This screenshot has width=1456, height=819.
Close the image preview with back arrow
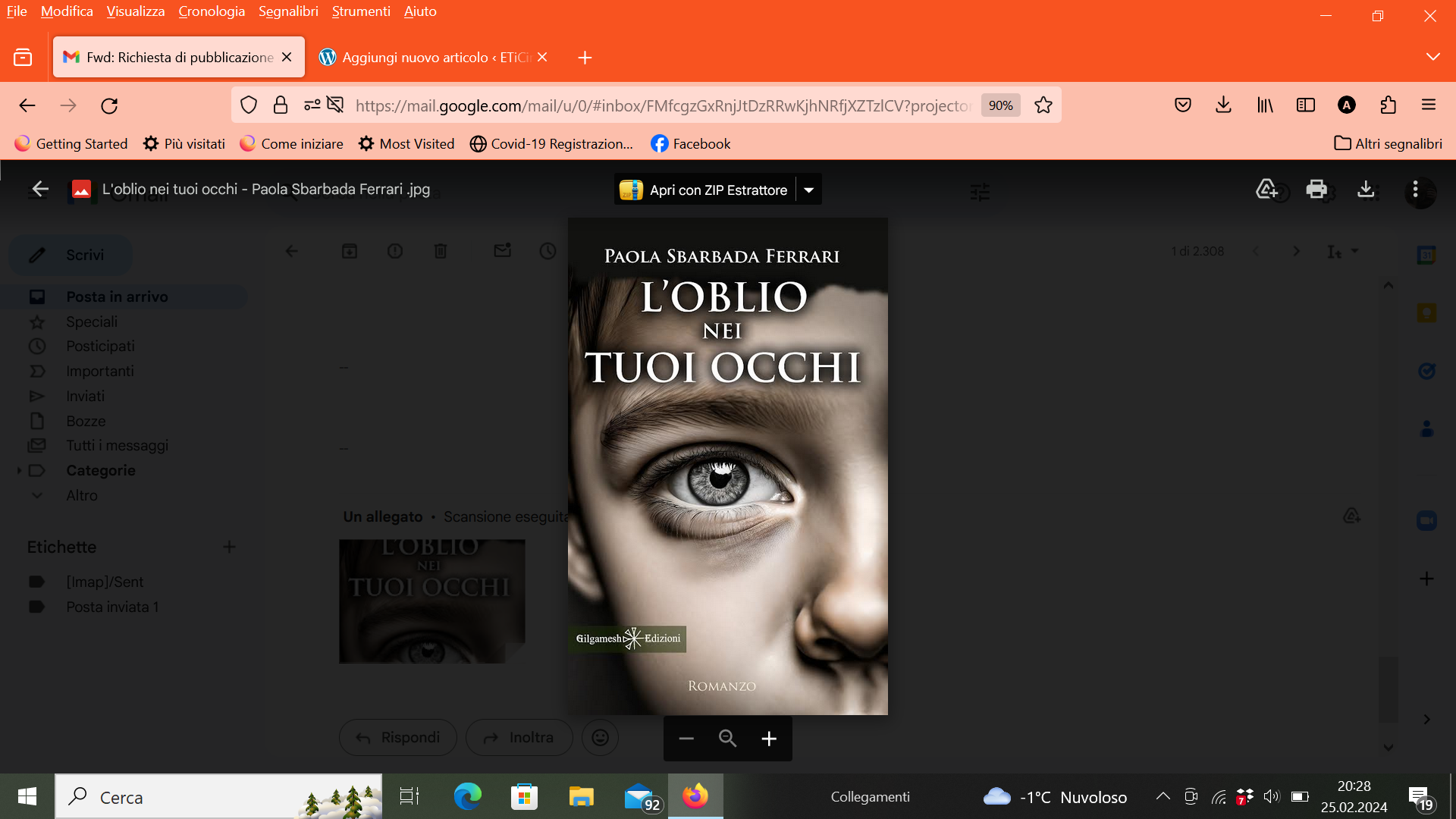point(40,189)
